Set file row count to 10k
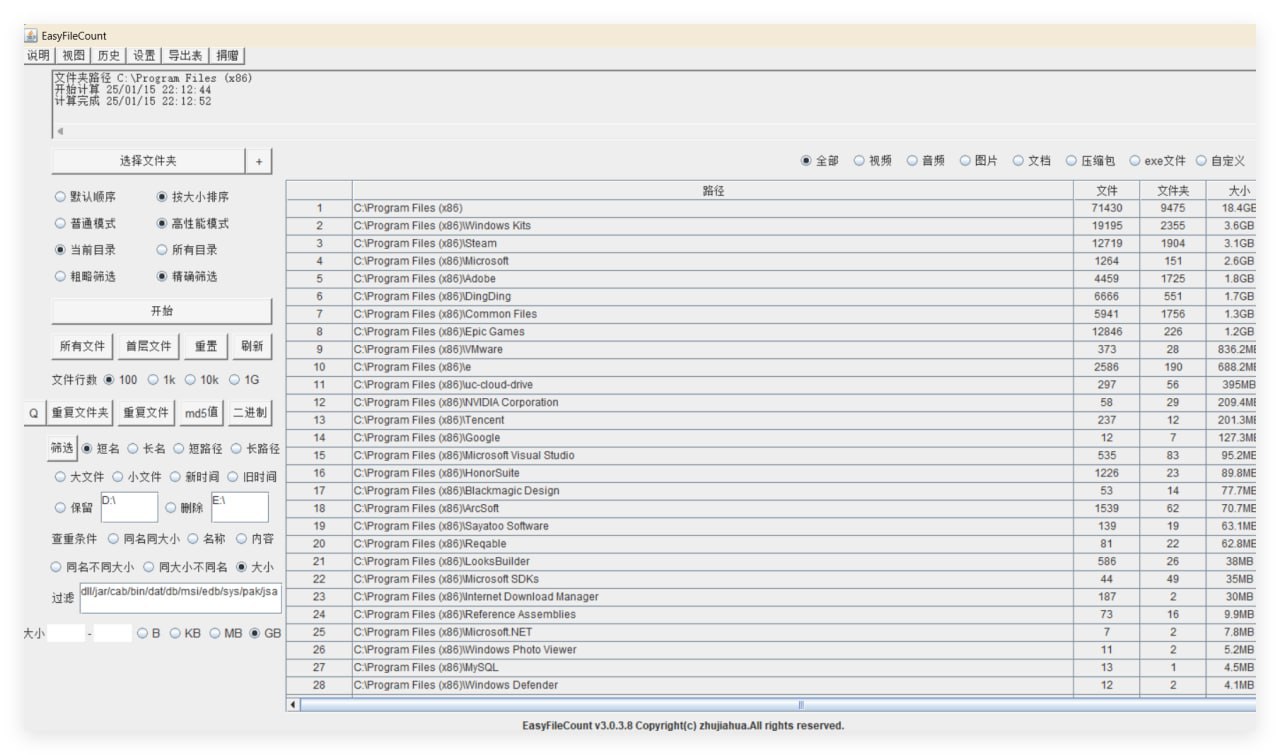Screen dimensions: 1280x755 point(197,380)
